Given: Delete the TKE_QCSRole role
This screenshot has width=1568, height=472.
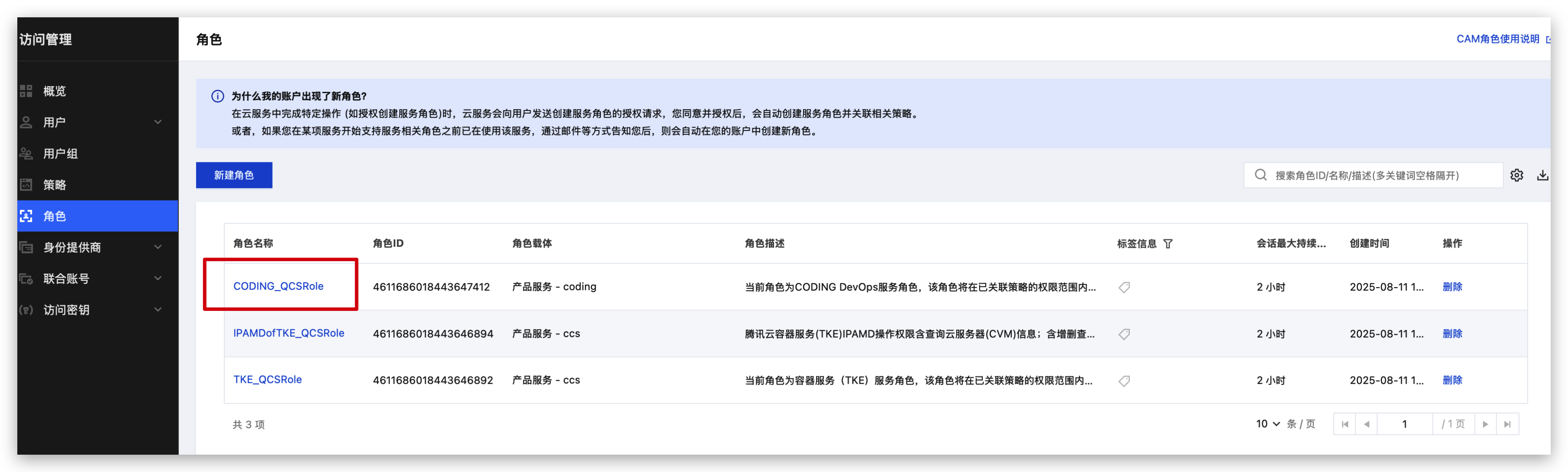Looking at the screenshot, I should pyautogui.click(x=1452, y=380).
